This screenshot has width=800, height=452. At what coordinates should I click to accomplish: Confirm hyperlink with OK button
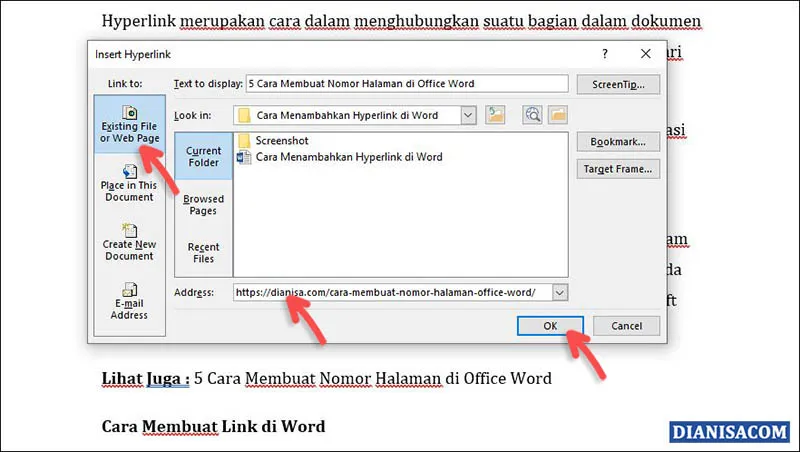[x=550, y=325]
